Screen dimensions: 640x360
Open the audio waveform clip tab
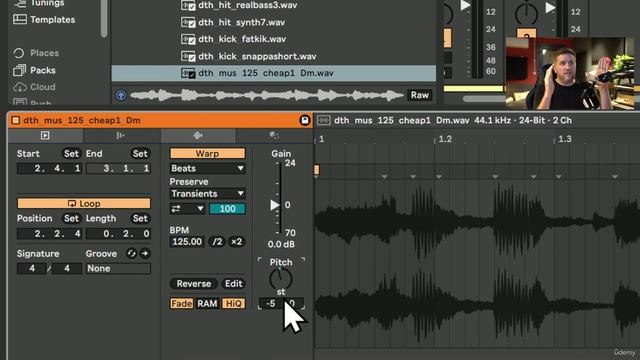point(198,136)
